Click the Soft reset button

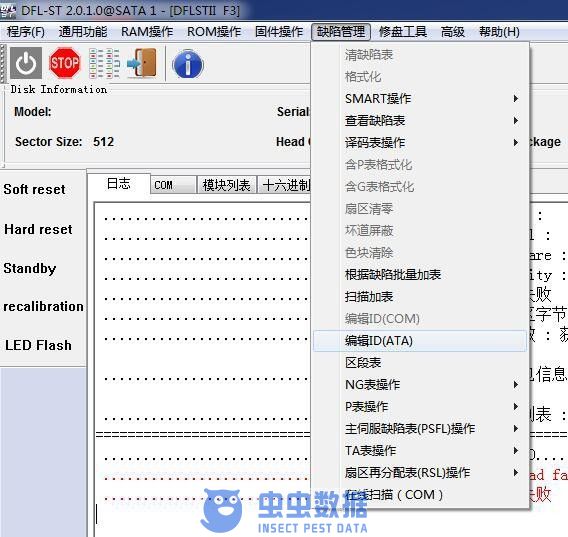pos(34,190)
